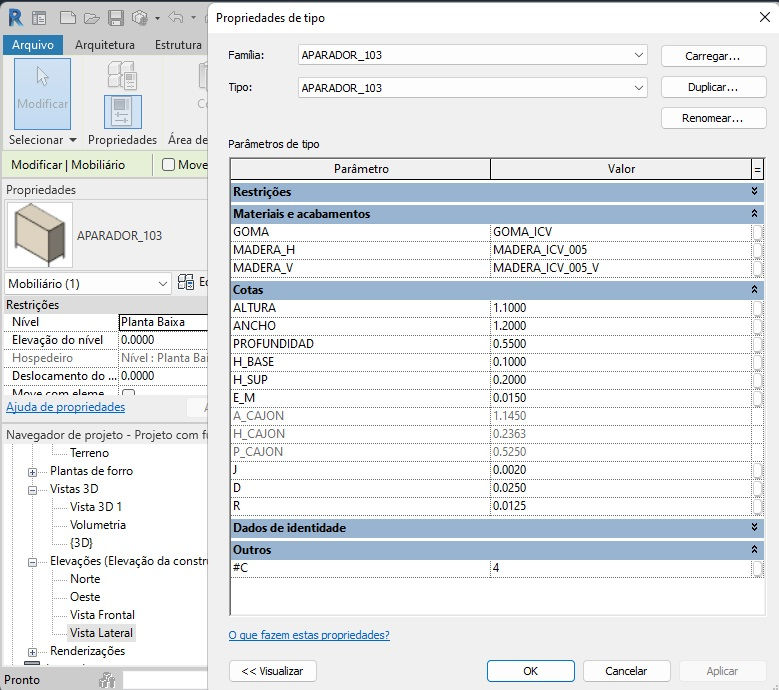779x690 pixels.
Task: Open the undo history dropdown arrow
Action: (193, 18)
